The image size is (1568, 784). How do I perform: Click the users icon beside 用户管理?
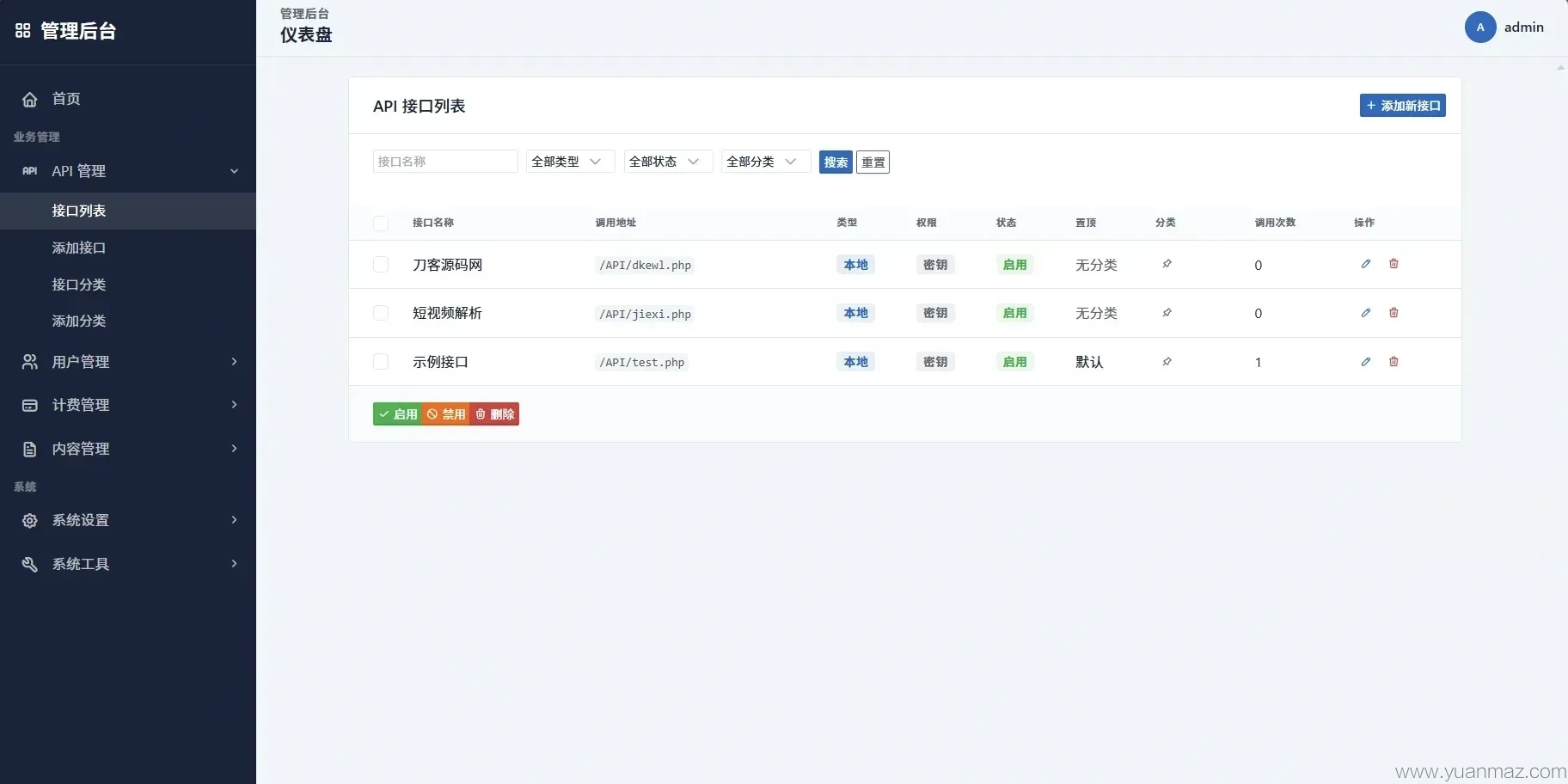(x=29, y=362)
